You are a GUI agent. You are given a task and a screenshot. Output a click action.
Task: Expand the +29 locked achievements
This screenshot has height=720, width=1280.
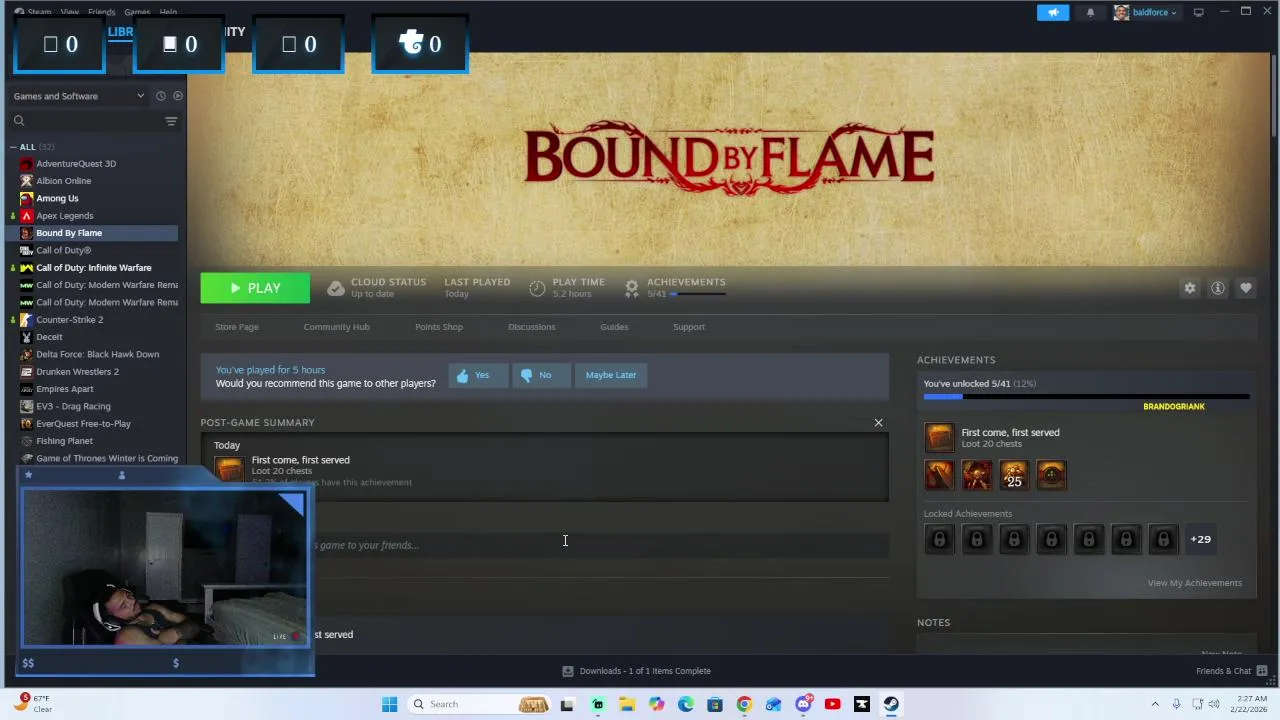pyautogui.click(x=1200, y=539)
